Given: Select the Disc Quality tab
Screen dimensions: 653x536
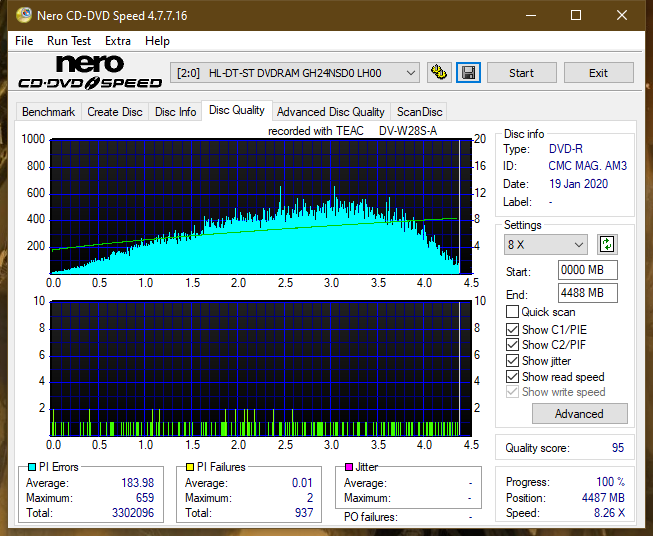Looking at the screenshot, I should 237,110.
